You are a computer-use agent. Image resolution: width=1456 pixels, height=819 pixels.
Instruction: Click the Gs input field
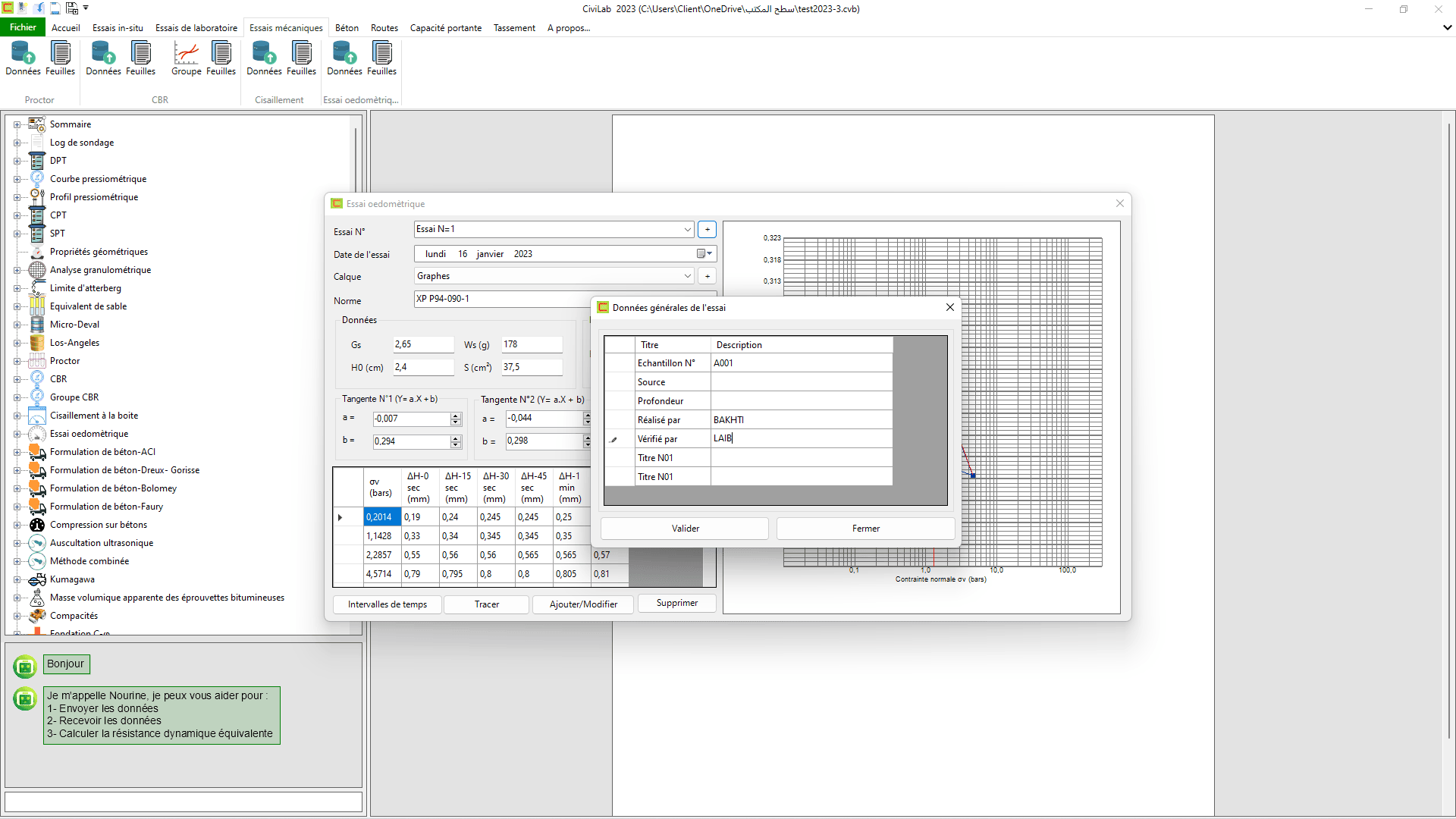pos(423,344)
